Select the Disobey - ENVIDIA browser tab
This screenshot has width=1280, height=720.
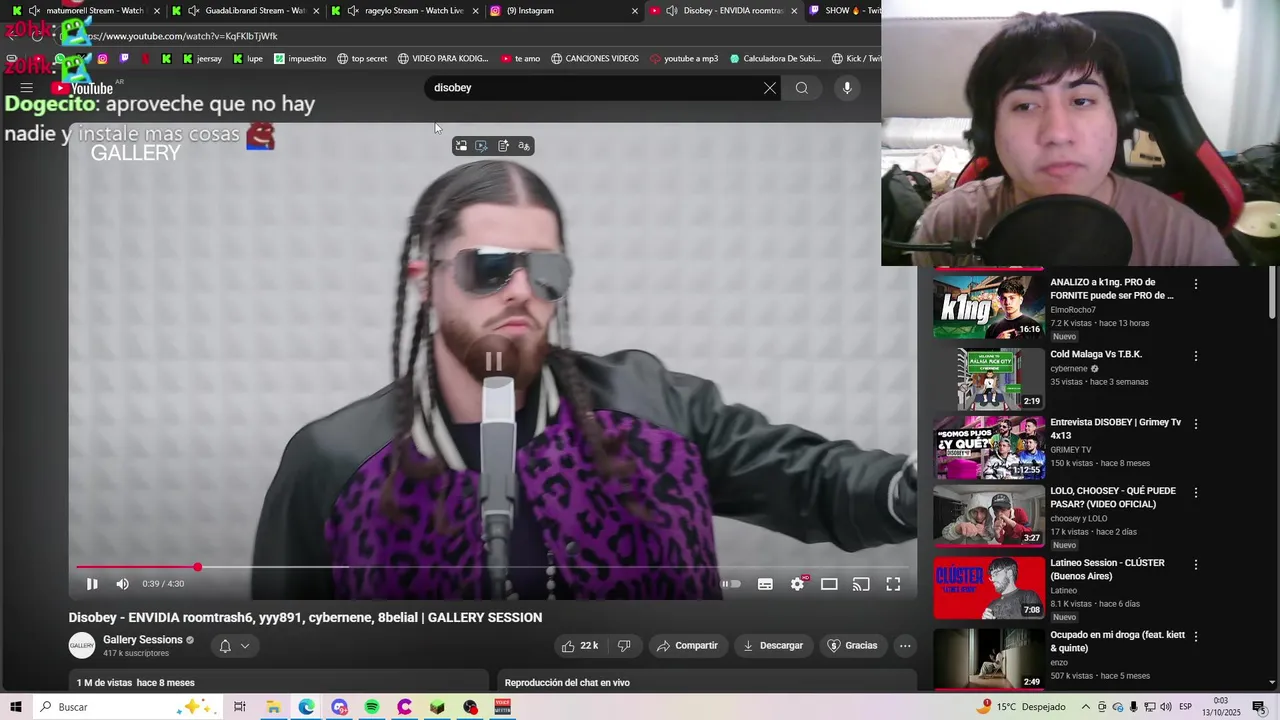point(725,11)
